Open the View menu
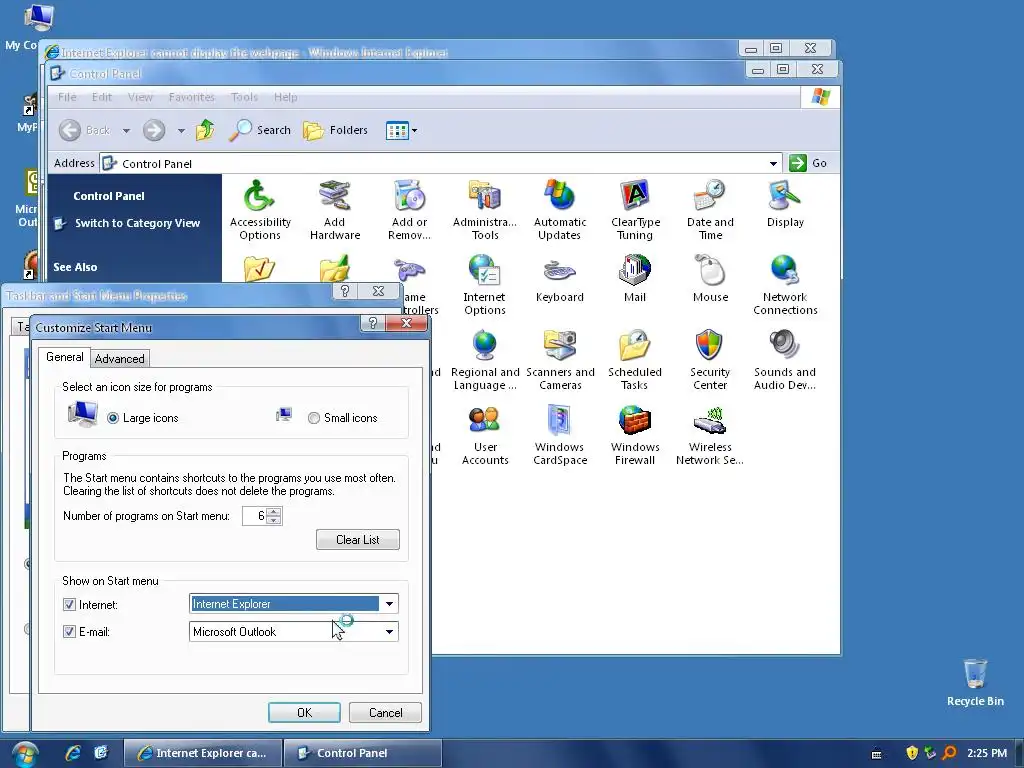This screenshot has width=1024, height=768. click(140, 97)
